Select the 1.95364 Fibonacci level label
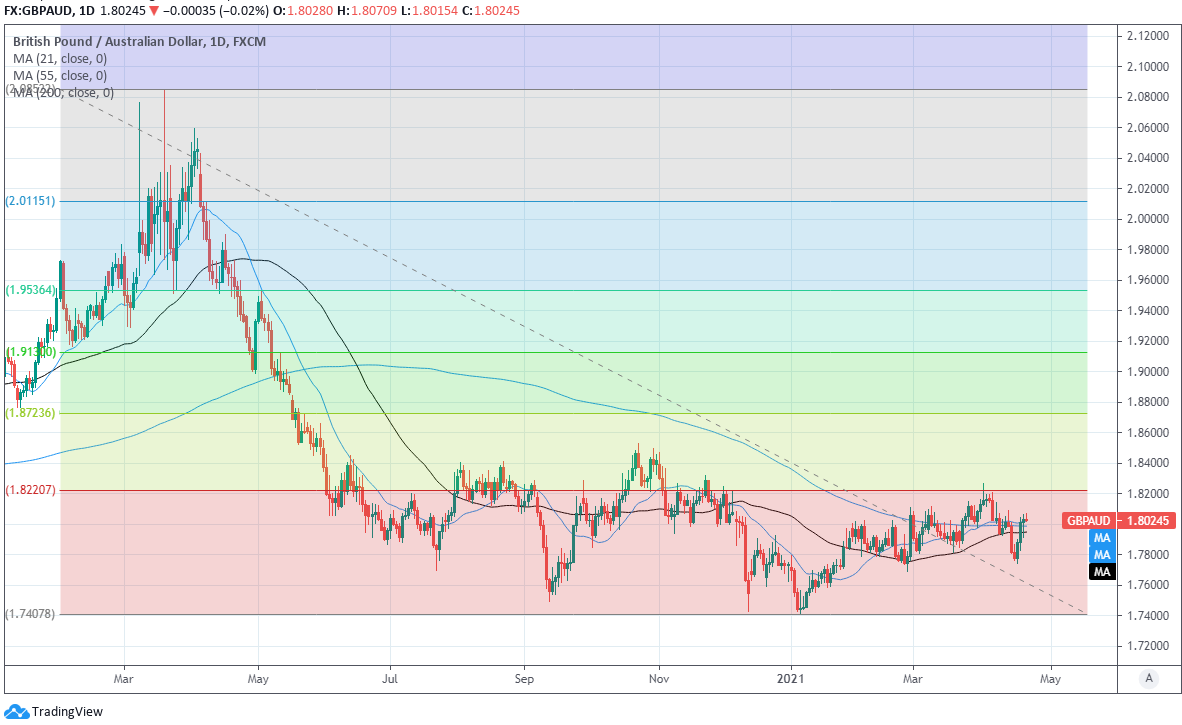The image size is (1182, 725). point(30,290)
